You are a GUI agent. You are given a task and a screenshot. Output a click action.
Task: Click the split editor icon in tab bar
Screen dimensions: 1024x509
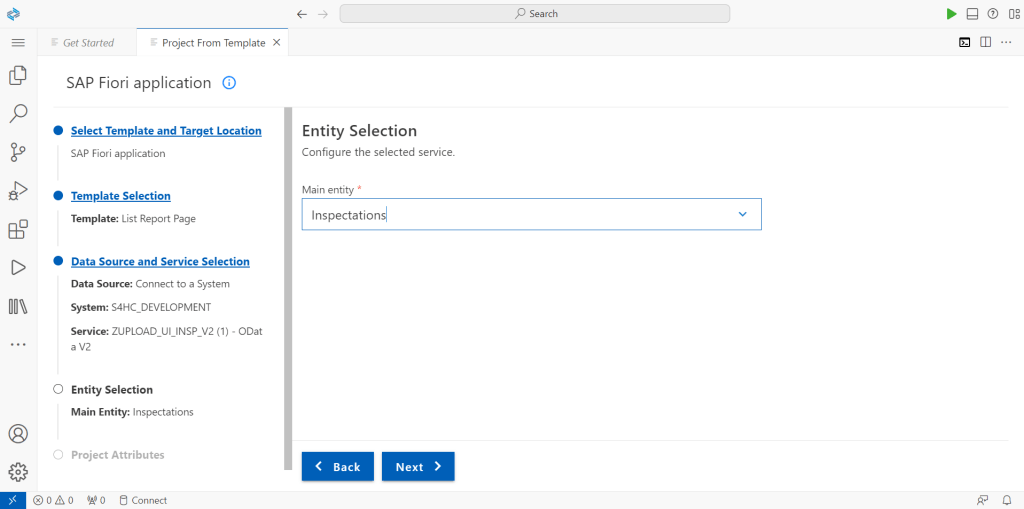[986, 42]
